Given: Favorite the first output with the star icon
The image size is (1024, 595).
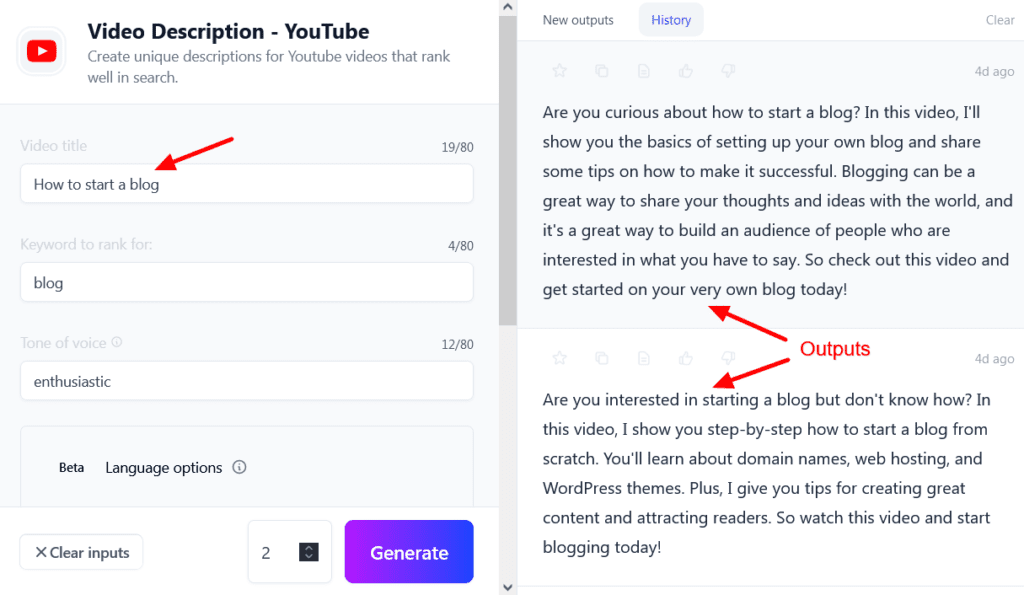Looking at the screenshot, I should click(560, 71).
